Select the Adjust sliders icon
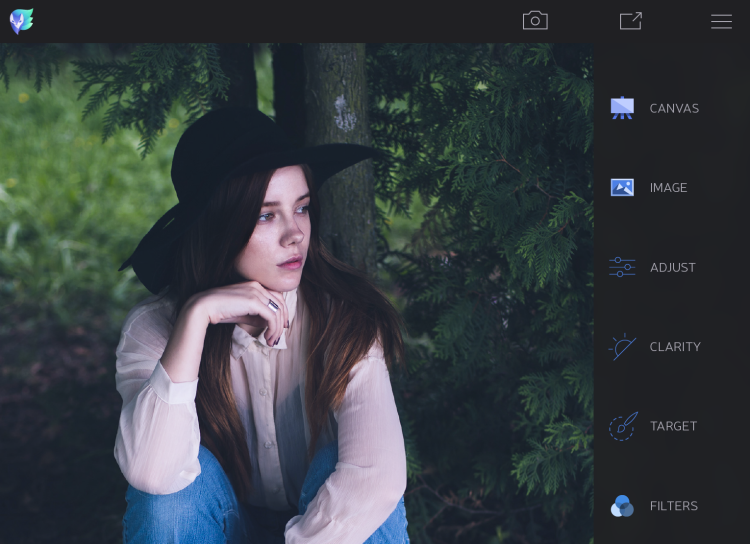 pos(622,267)
